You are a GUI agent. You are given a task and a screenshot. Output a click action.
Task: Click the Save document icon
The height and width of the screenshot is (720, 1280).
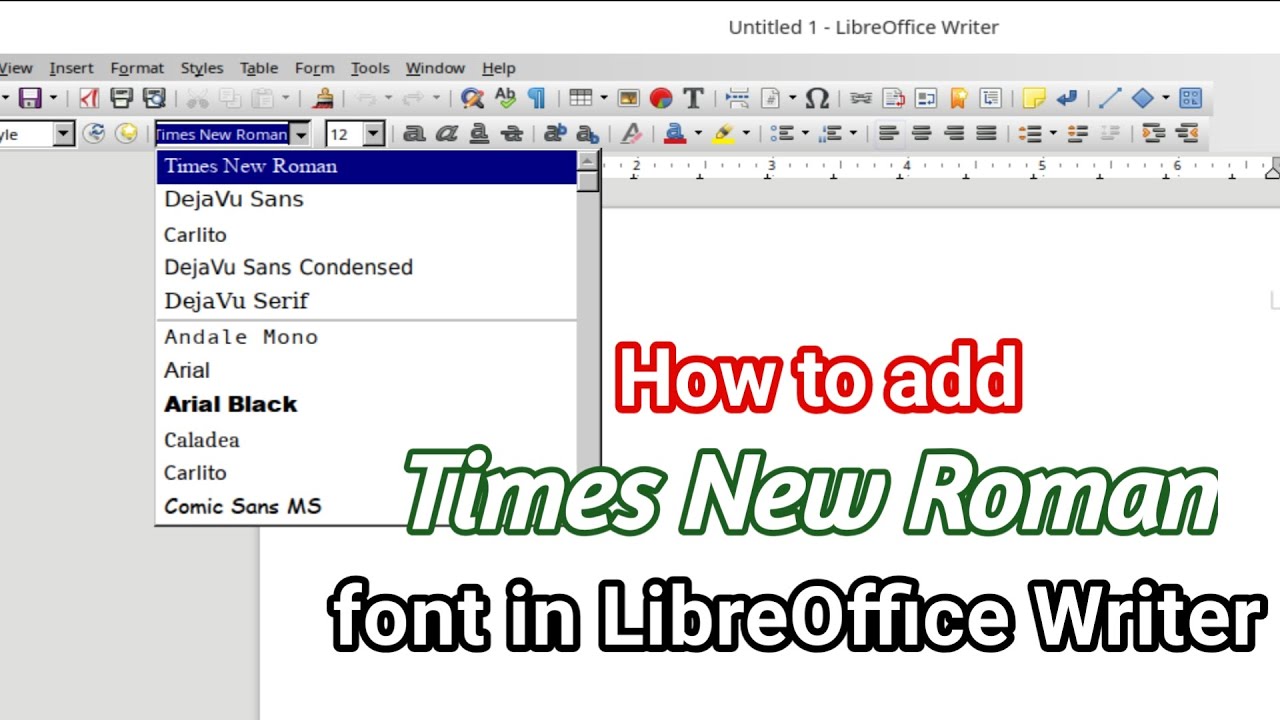[x=30, y=98]
